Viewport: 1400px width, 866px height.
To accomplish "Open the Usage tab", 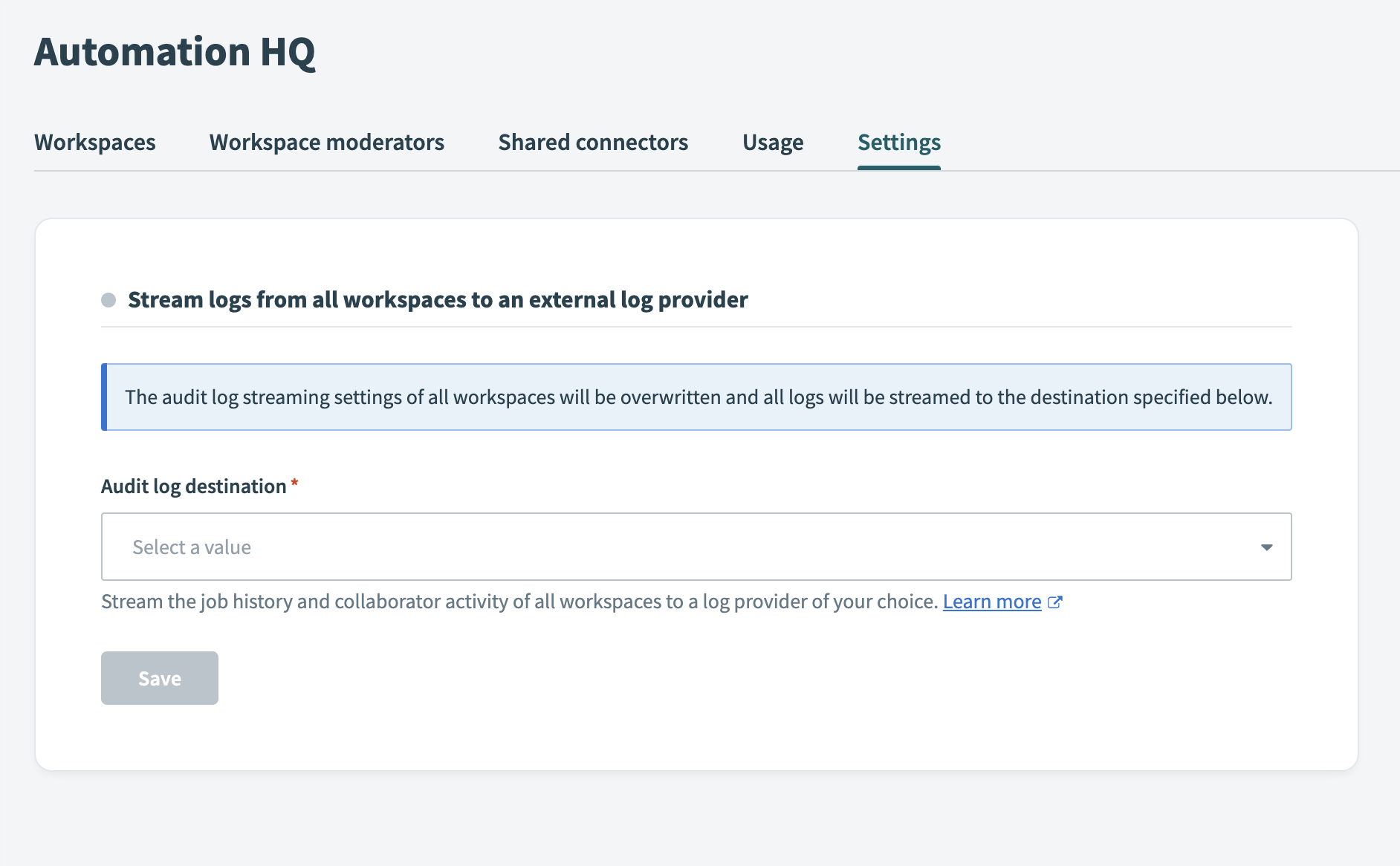I will tap(773, 143).
